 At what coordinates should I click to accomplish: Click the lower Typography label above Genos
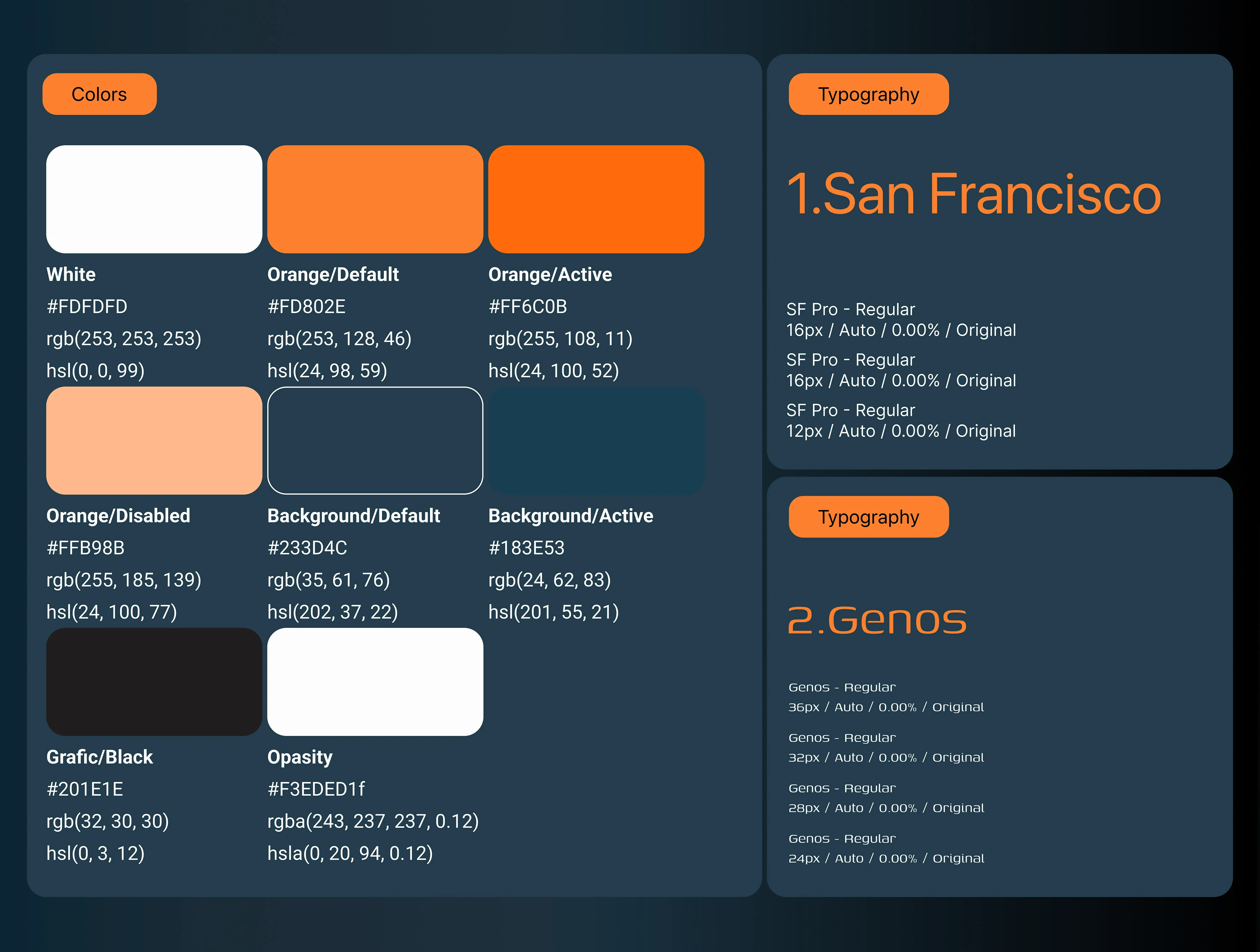click(x=868, y=516)
